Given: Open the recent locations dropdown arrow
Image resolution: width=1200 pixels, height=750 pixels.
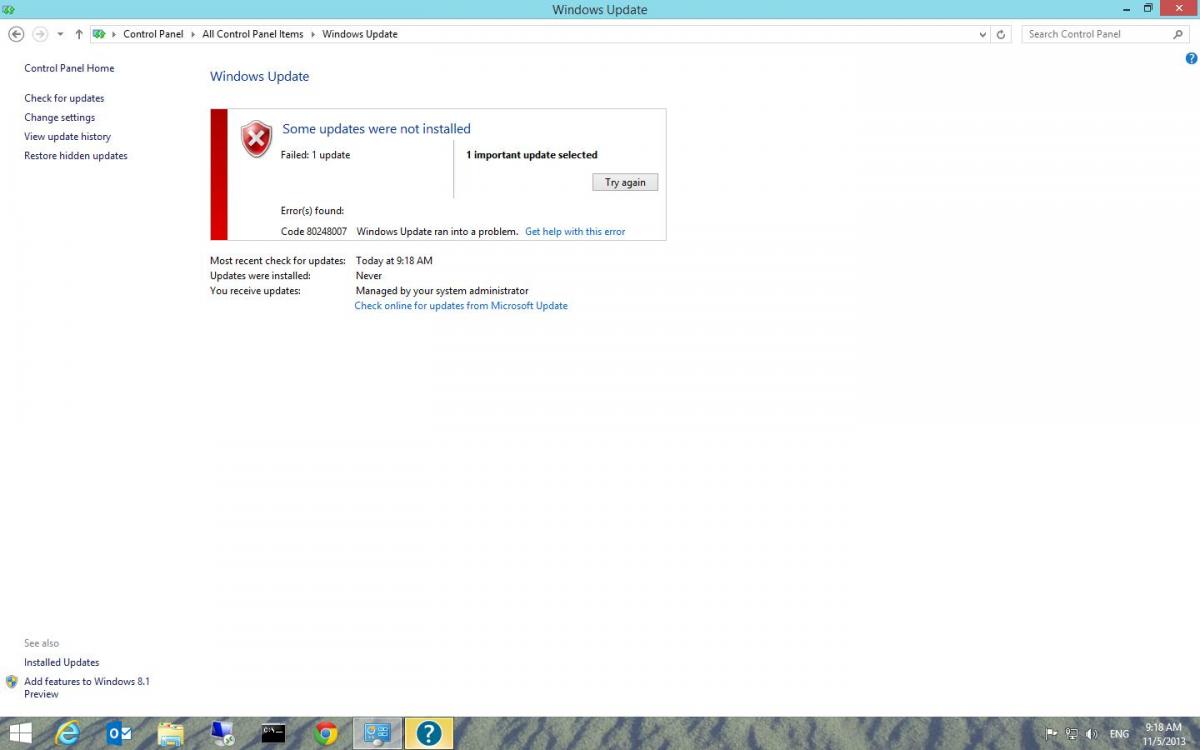Looking at the screenshot, I should (x=60, y=34).
